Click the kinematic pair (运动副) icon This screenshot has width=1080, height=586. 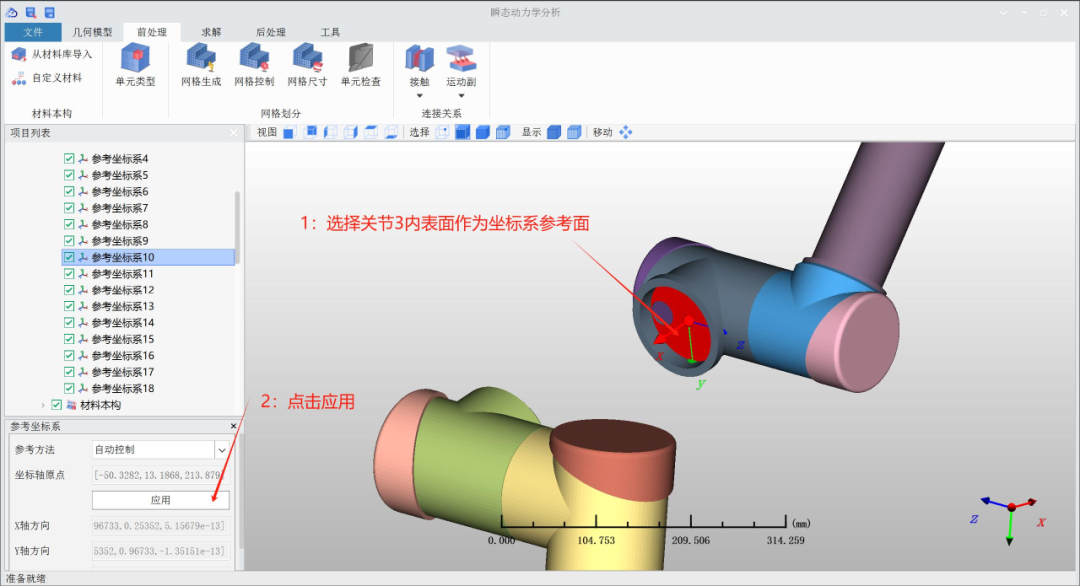click(x=461, y=59)
